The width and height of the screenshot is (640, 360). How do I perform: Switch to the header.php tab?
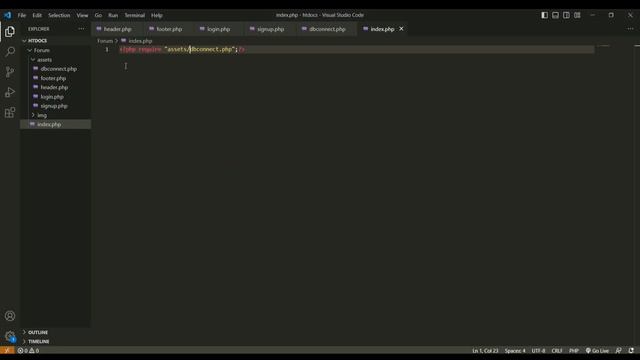click(x=118, y=29)
